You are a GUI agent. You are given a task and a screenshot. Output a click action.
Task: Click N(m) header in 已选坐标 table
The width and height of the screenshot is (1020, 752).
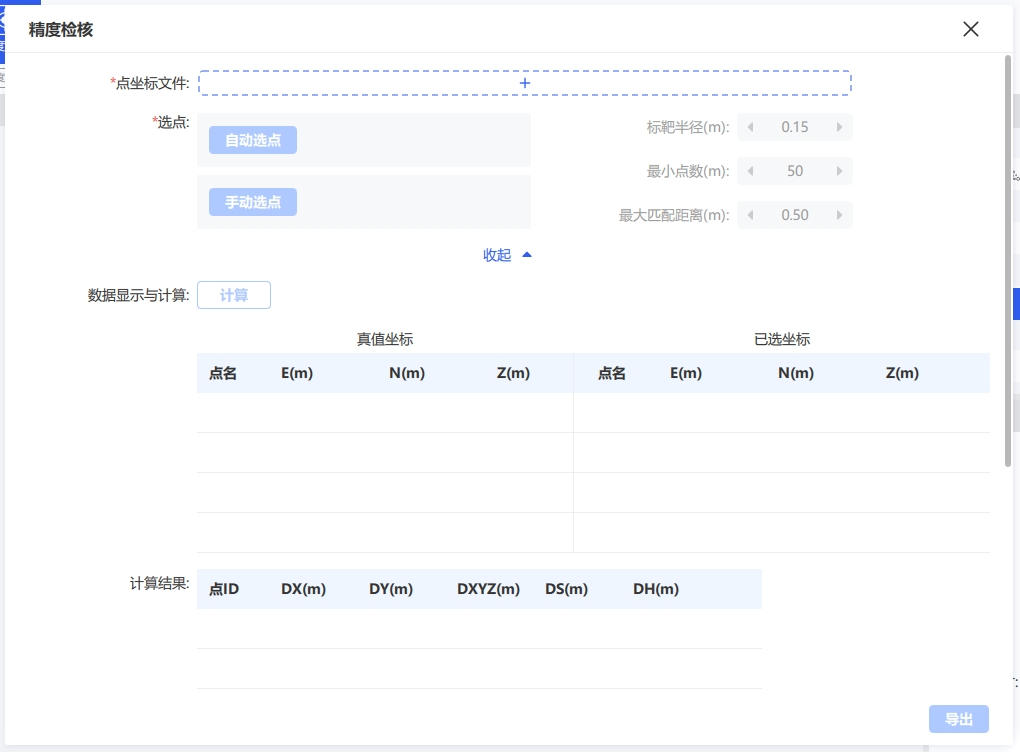[x=796, y=373]
